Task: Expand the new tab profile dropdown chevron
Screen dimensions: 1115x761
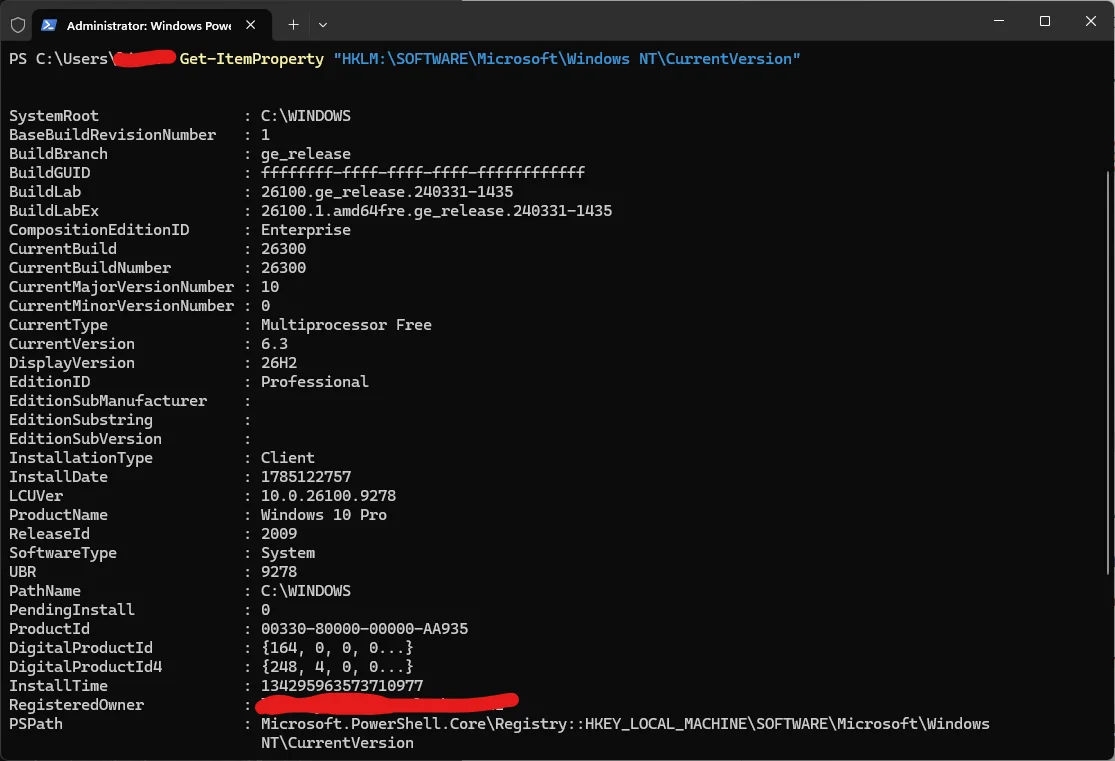Action: 323,25
